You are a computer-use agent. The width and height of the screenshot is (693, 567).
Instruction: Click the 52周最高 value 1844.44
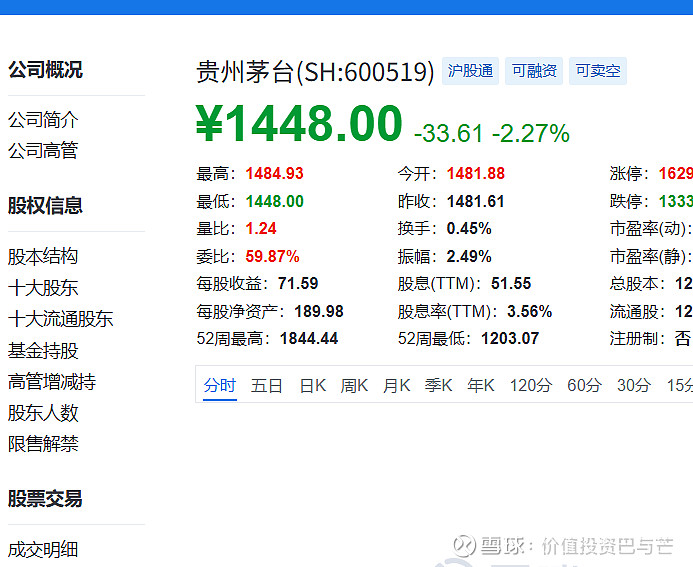(x=309, y=339)
